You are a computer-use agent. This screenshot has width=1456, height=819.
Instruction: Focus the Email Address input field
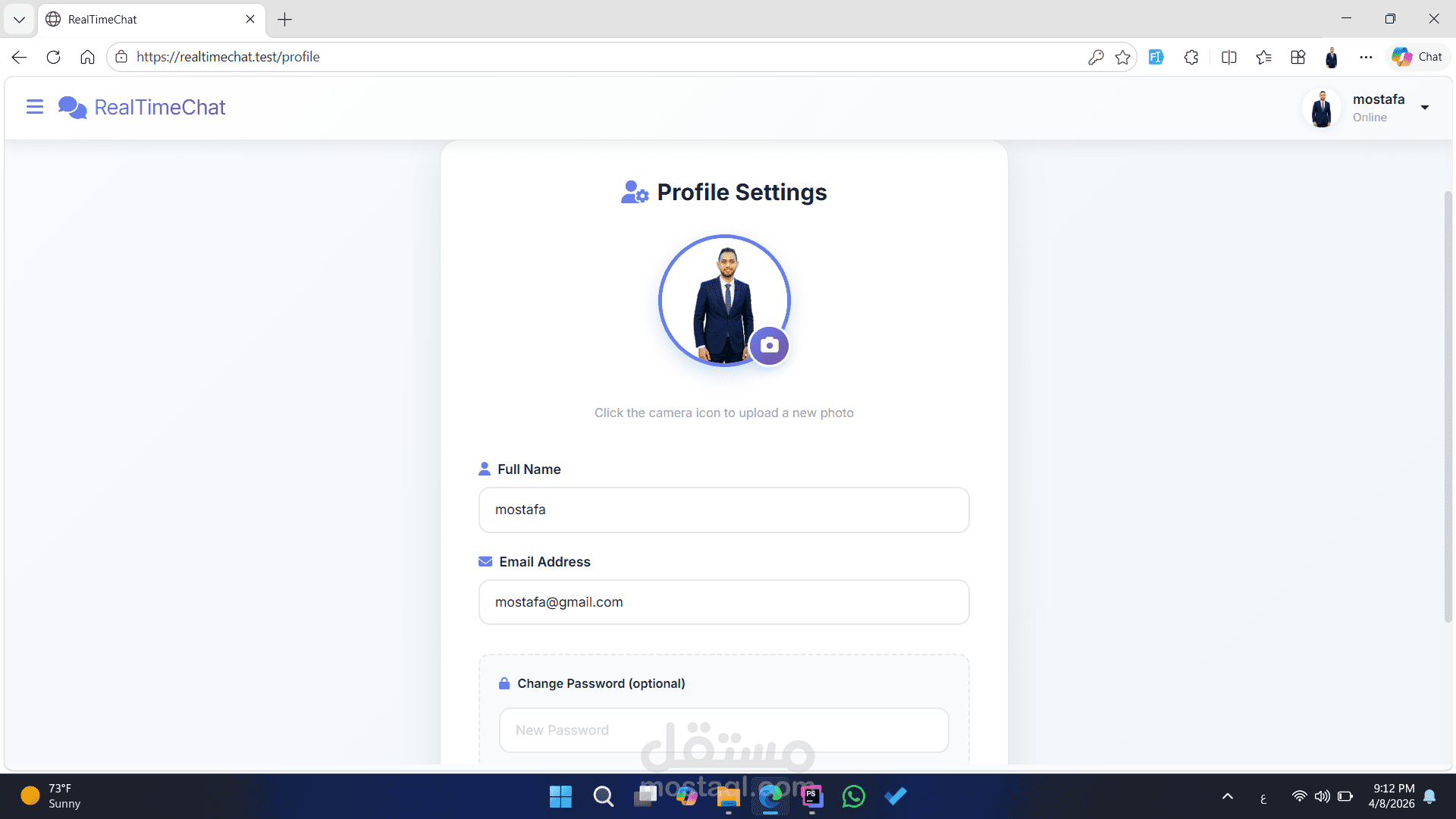coord(723,602)
